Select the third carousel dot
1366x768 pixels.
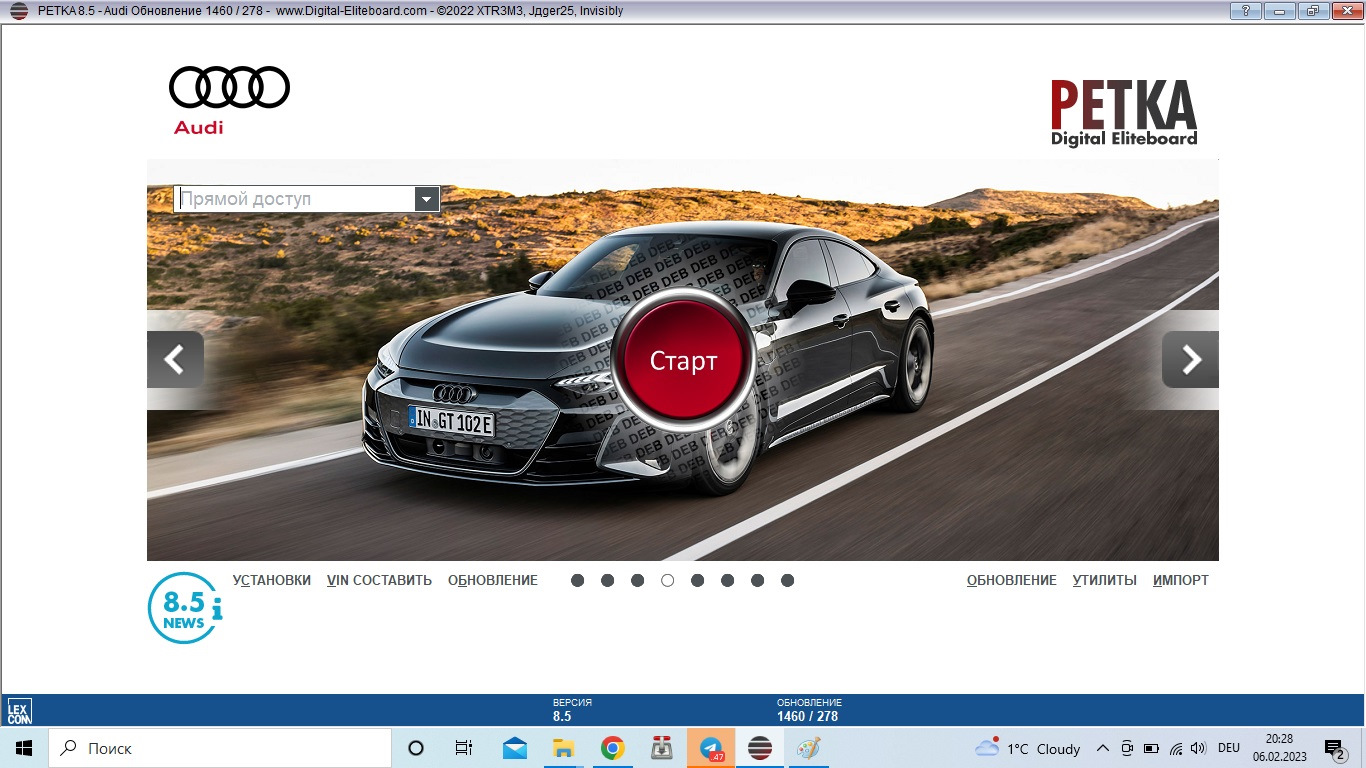(637, 580)
